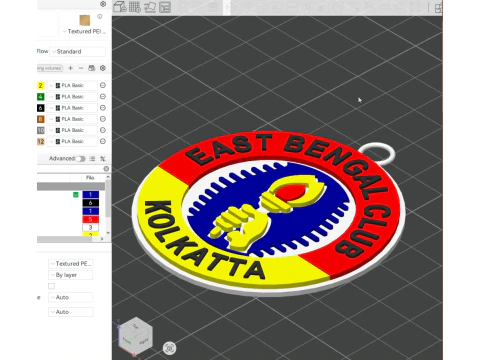Click the Arrange objects layout icon
This screenshot has width=480, height=360.
(x=165, y=7)
